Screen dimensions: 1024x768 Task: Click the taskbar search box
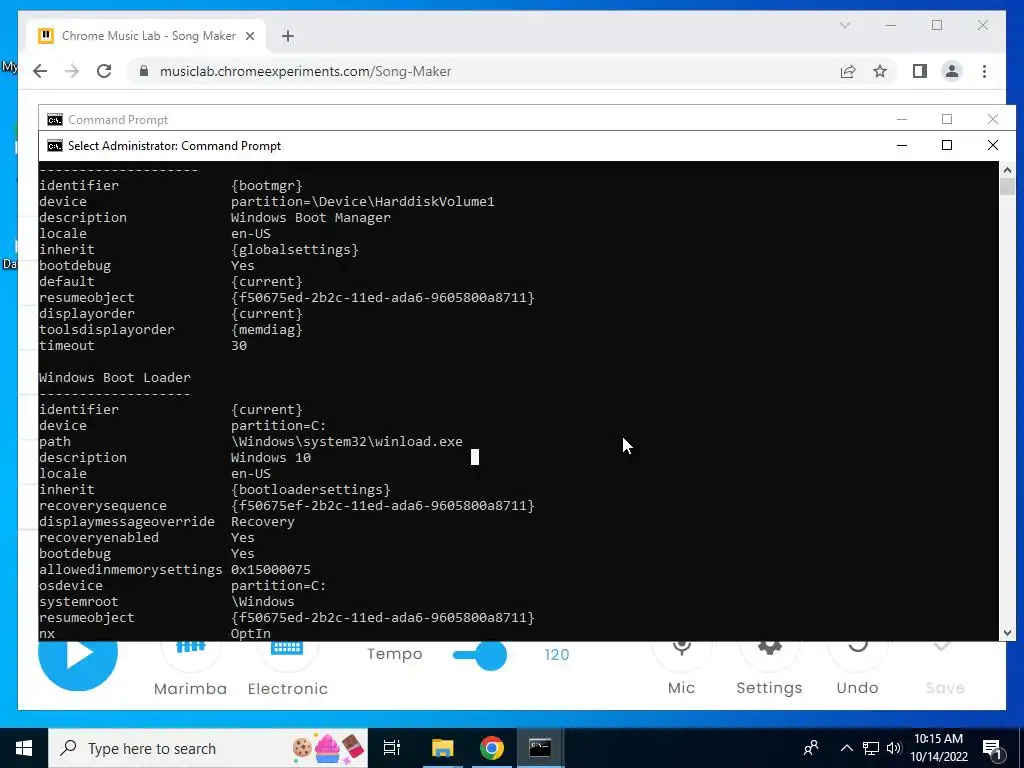coord(208,748)
